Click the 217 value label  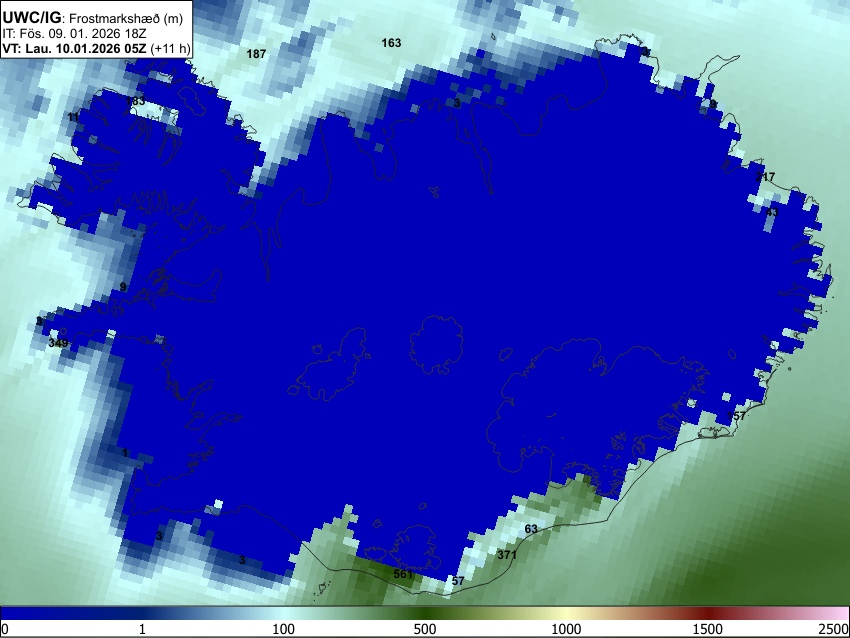click(x=765, y=177)
